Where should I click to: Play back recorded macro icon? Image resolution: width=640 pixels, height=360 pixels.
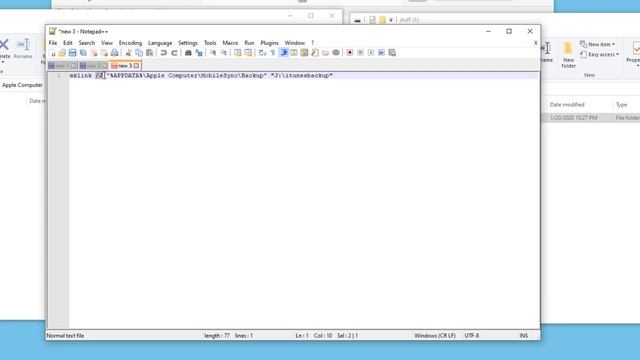coord(371,53)
